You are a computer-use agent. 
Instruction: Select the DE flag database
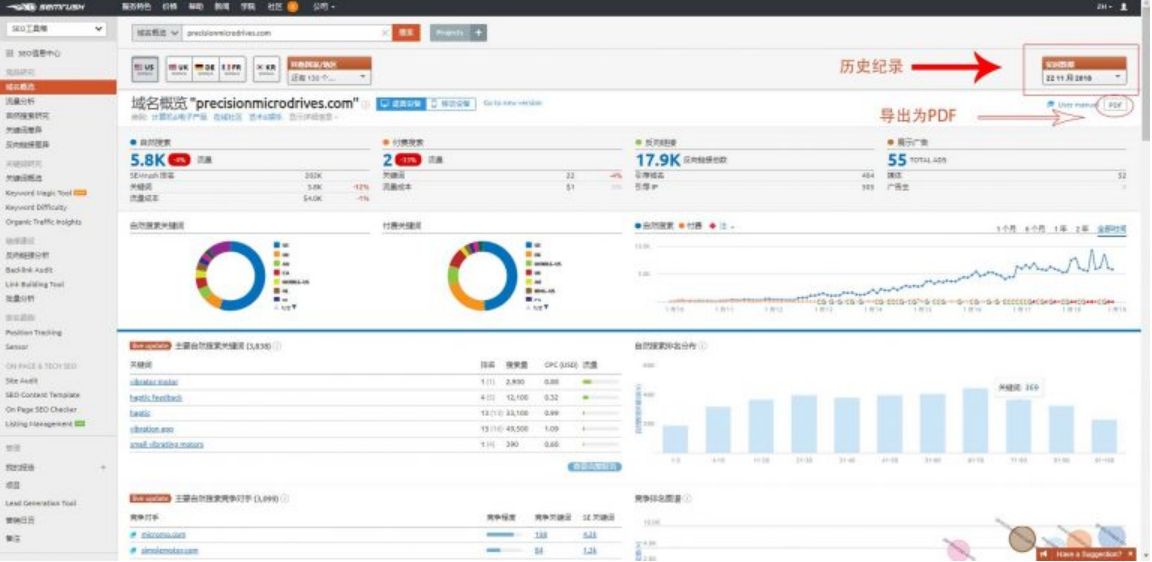click(206, 67)
